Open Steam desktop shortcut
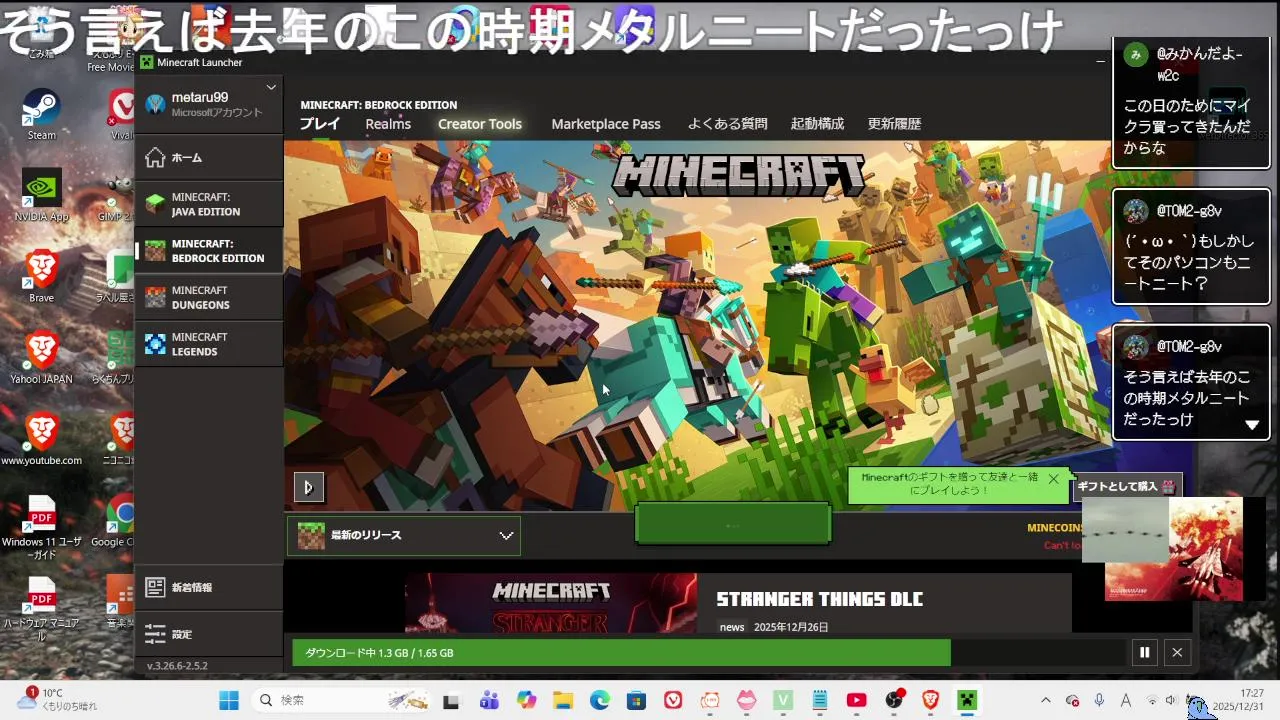Screen dimensions: 1280x720 [42, 115]
